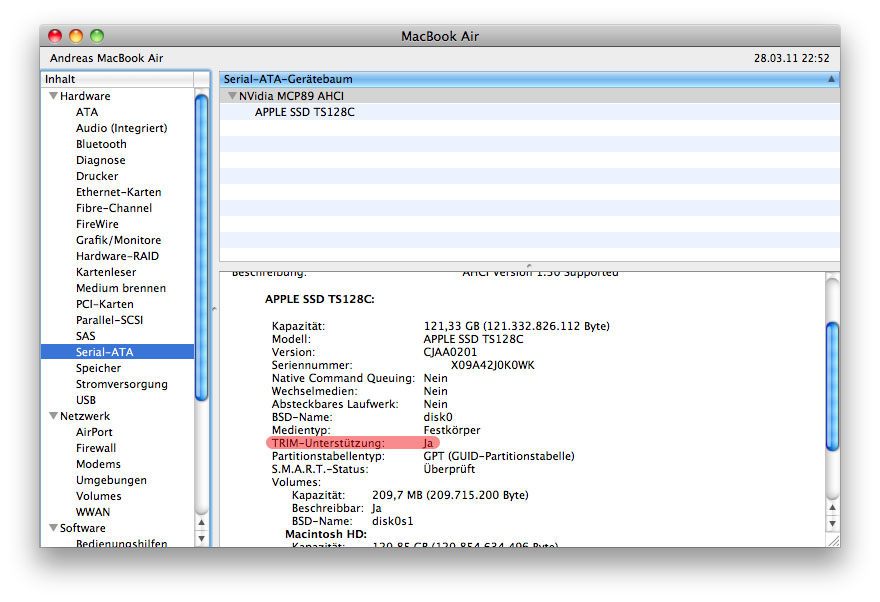This screenshot has width=880, height=602.
Task: Click details pane scroll up arrow
Action: [x=832, y=507]
